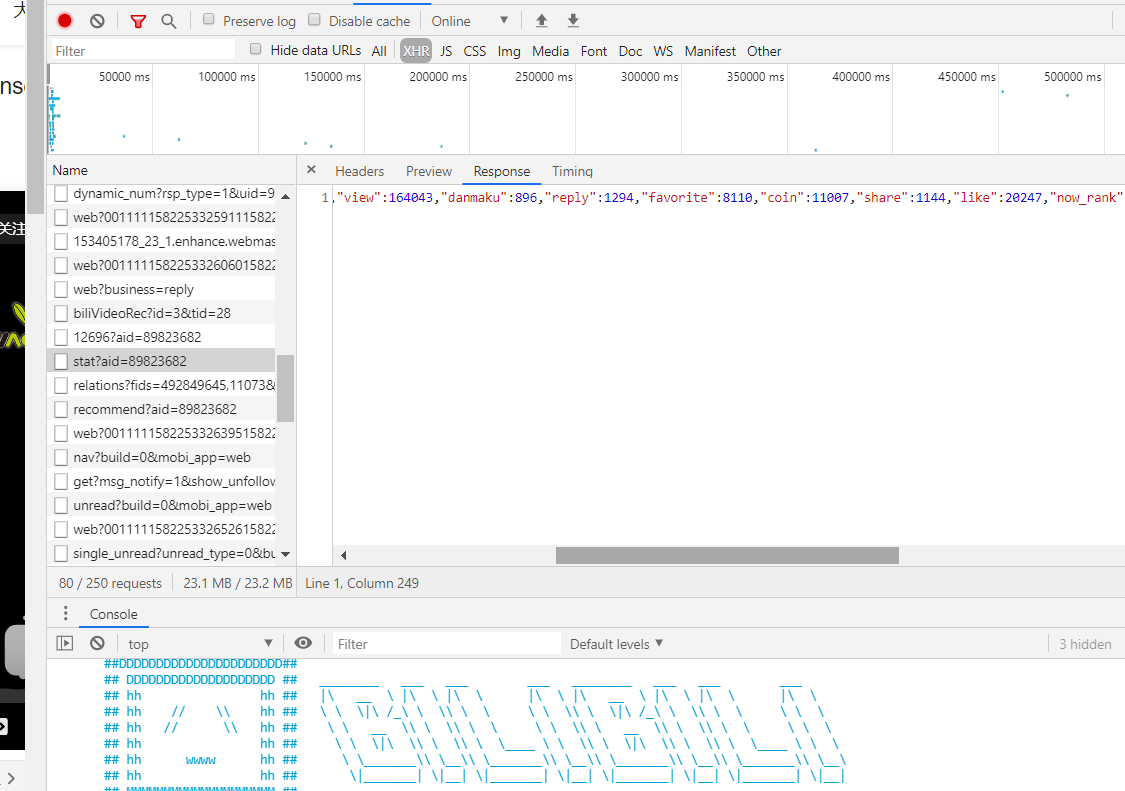Image resolution: width=1125 pixels, height=791 pixels.
Task: Filter requests by All types
Action: pos(380,51)
